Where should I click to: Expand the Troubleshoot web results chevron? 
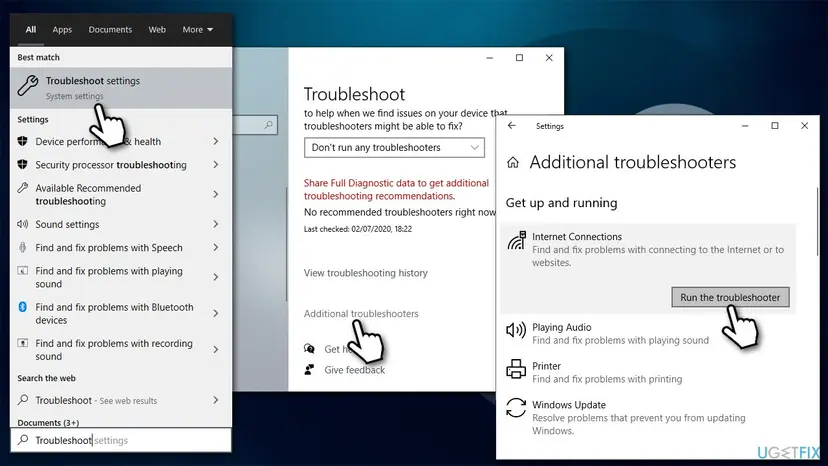pos(215,400)
